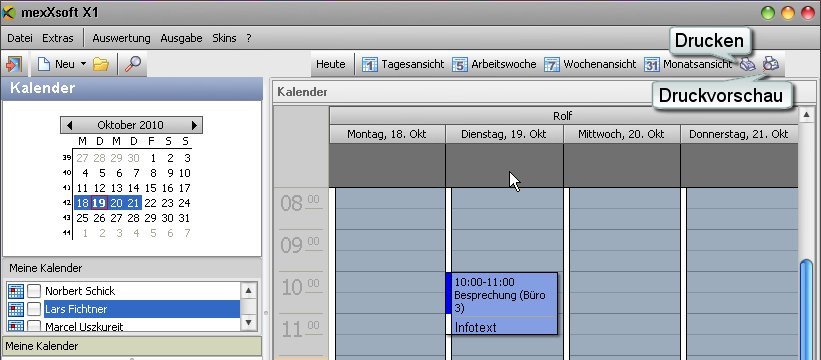Open the Neu dropdown arrow

pos(83,64)
